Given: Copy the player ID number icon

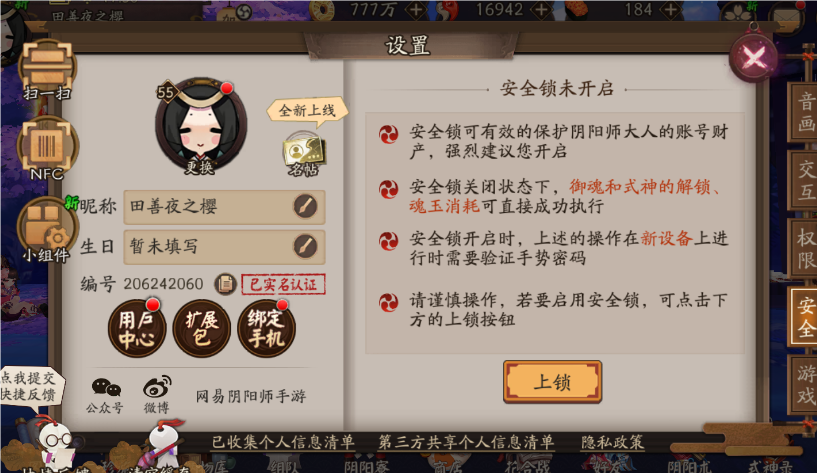Looking at the screenshot, I should [x=225, y=284].
